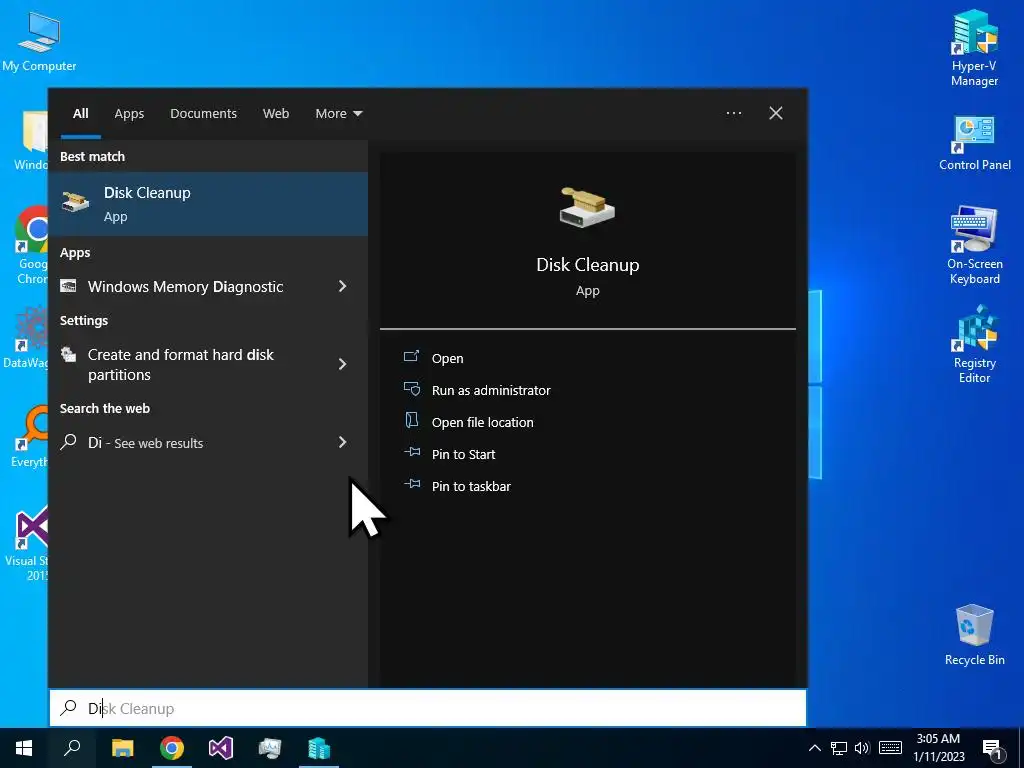Open the More filter dropdown
This screenshot has height=768, width=1024.
coord(338,113)
